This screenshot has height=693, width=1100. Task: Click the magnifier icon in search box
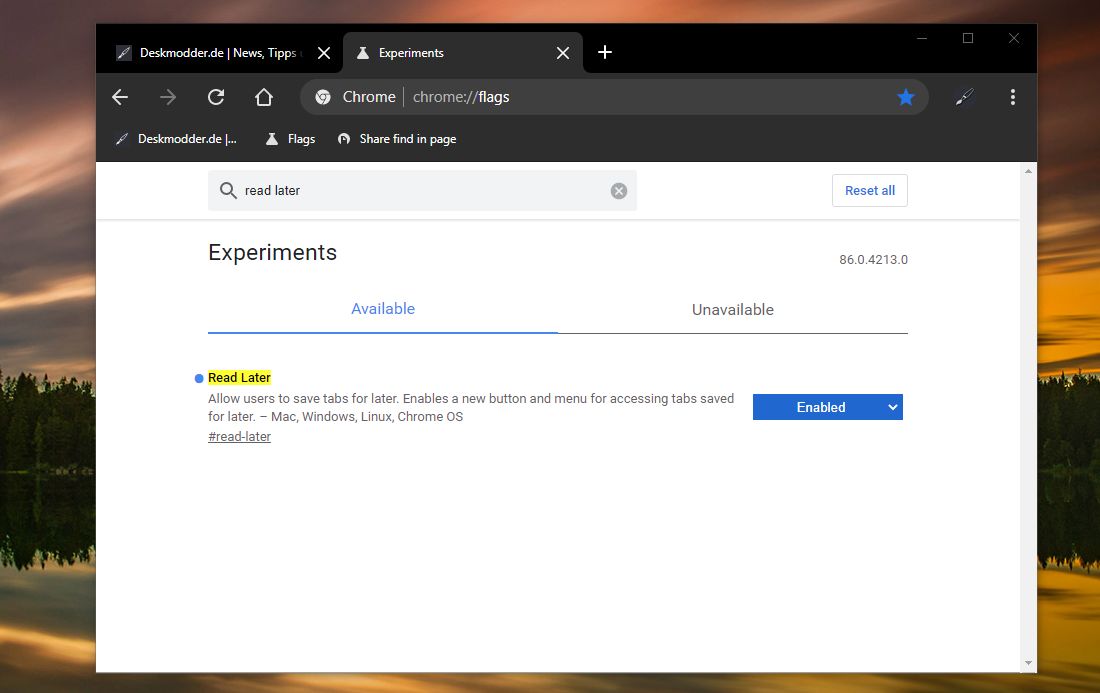[x=228, y=190]
